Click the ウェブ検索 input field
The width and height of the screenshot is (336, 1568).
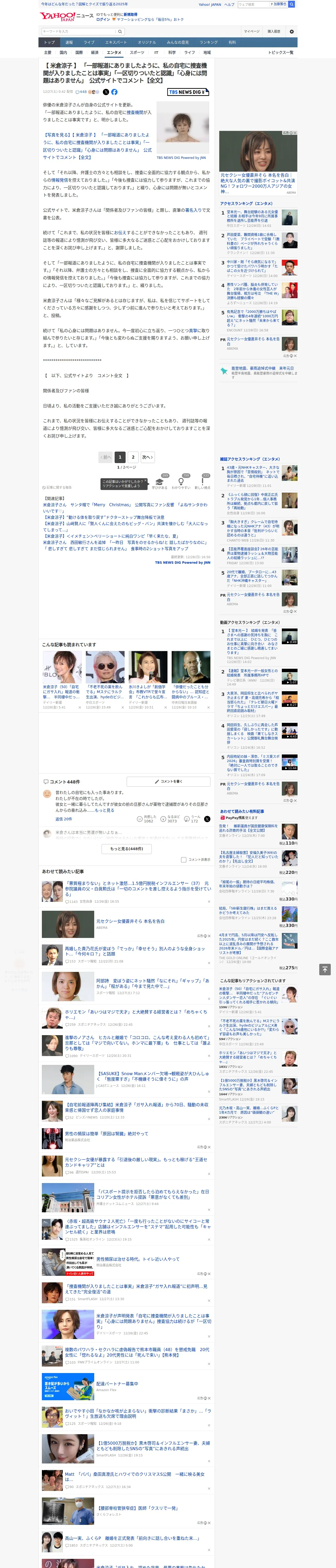[x=253, y=4]
